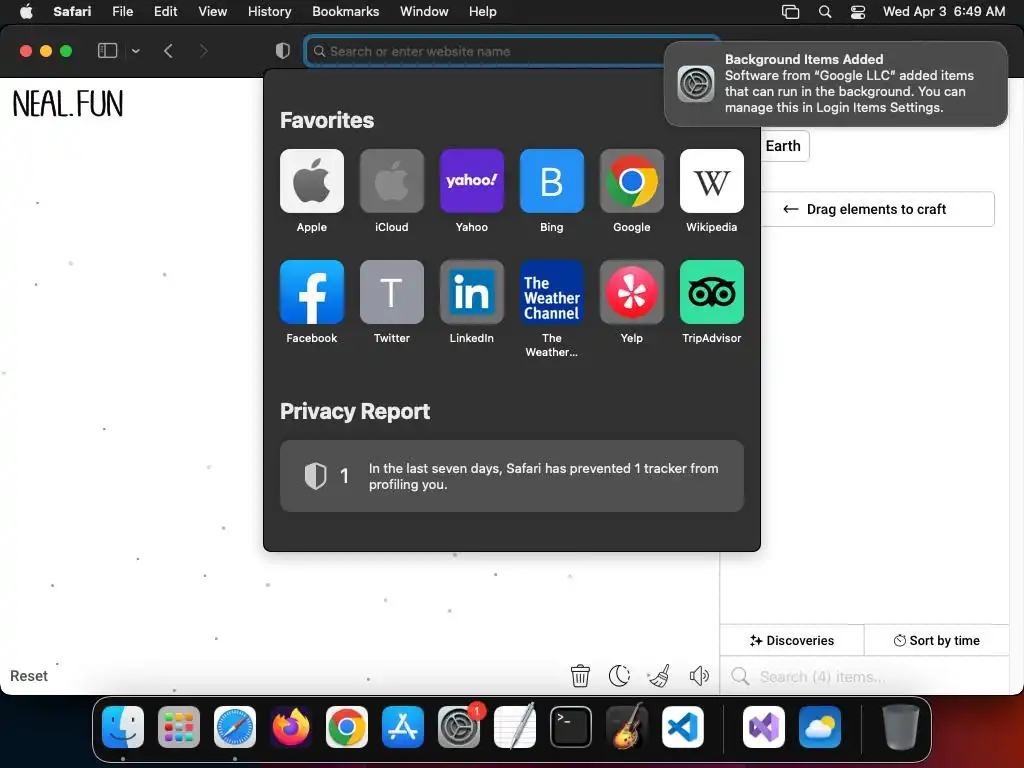
Task: Open the Yelp favorite tile
Action: [632, 292]
